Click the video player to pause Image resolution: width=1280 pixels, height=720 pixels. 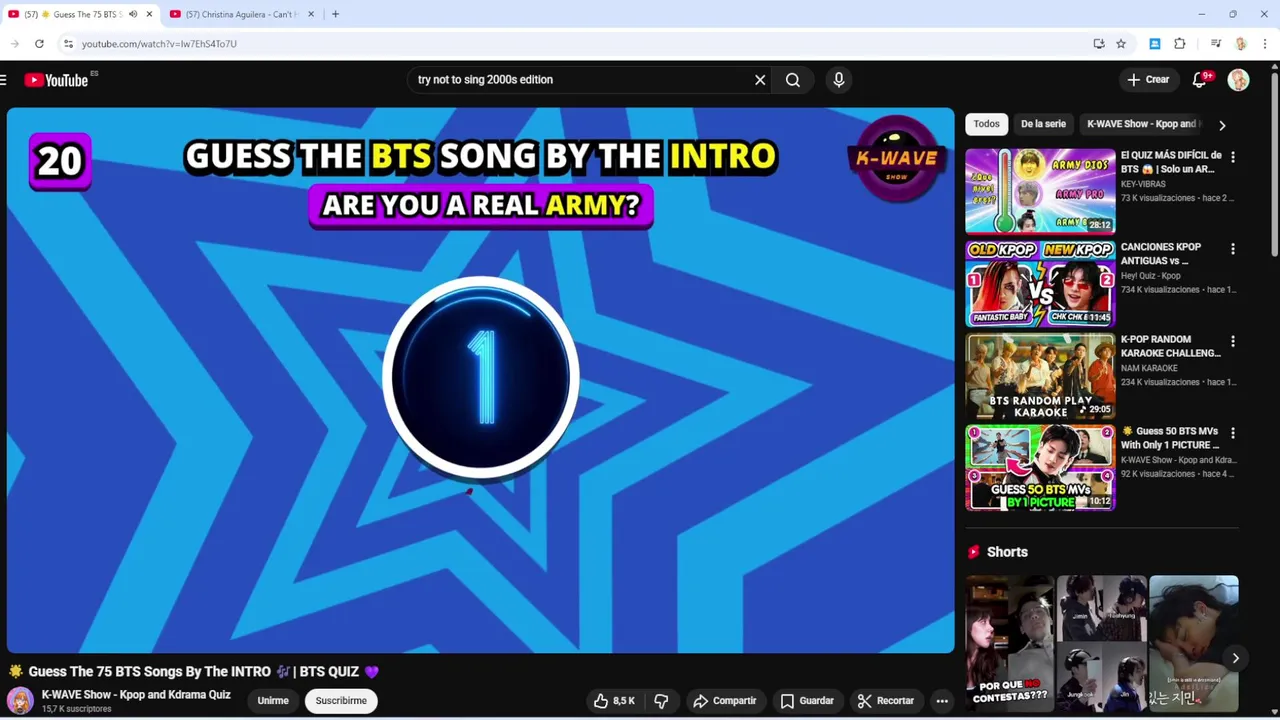(481, 380)
